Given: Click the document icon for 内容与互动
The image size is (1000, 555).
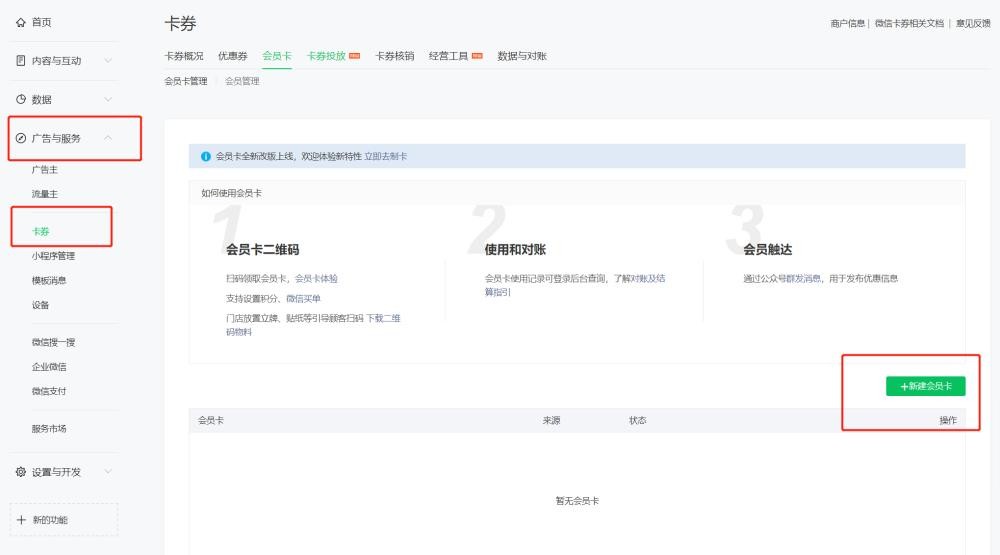Looking at the screenshot, I should pos(21,61).
